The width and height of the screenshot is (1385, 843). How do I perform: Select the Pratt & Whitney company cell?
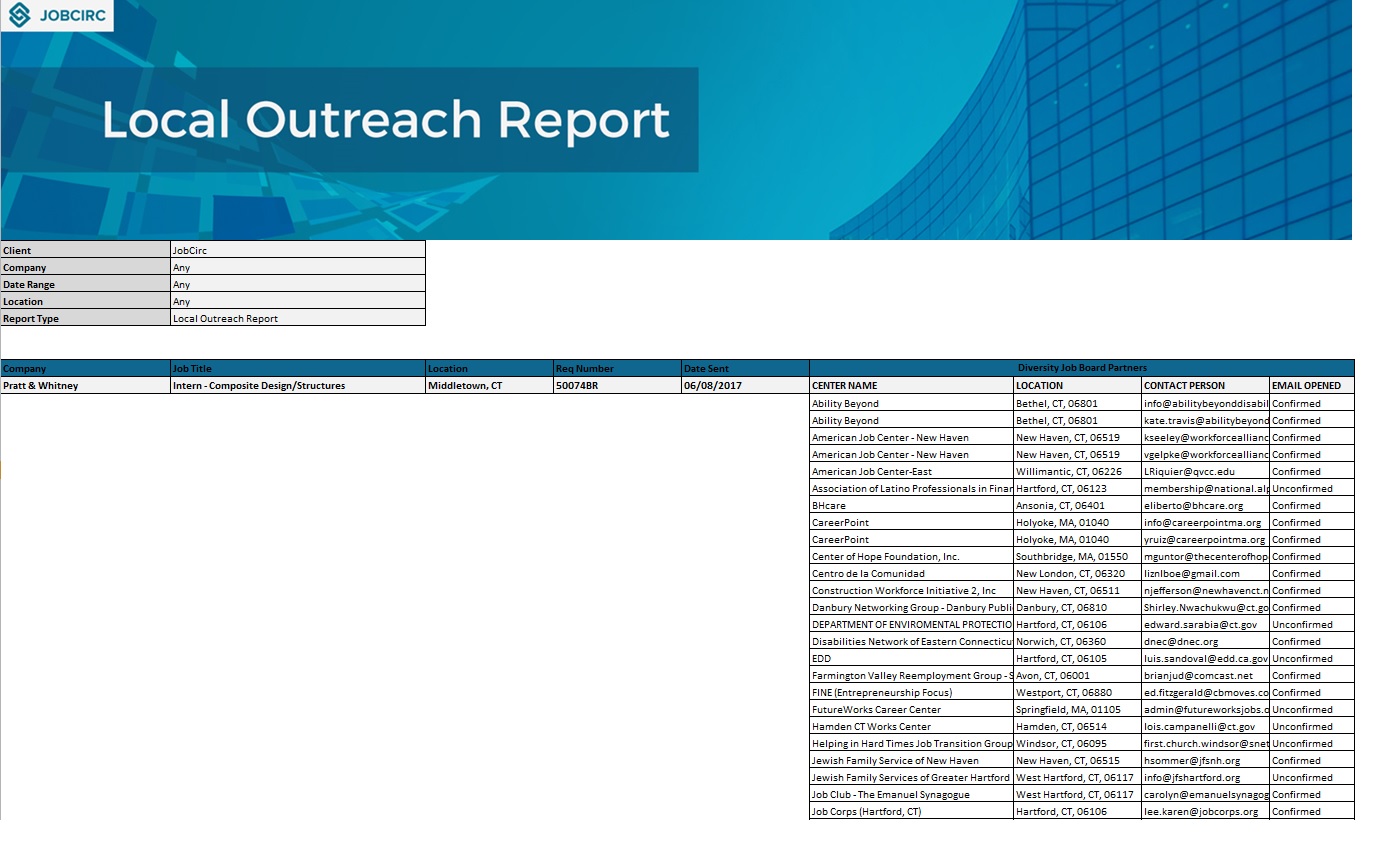[x=86, y=385]
